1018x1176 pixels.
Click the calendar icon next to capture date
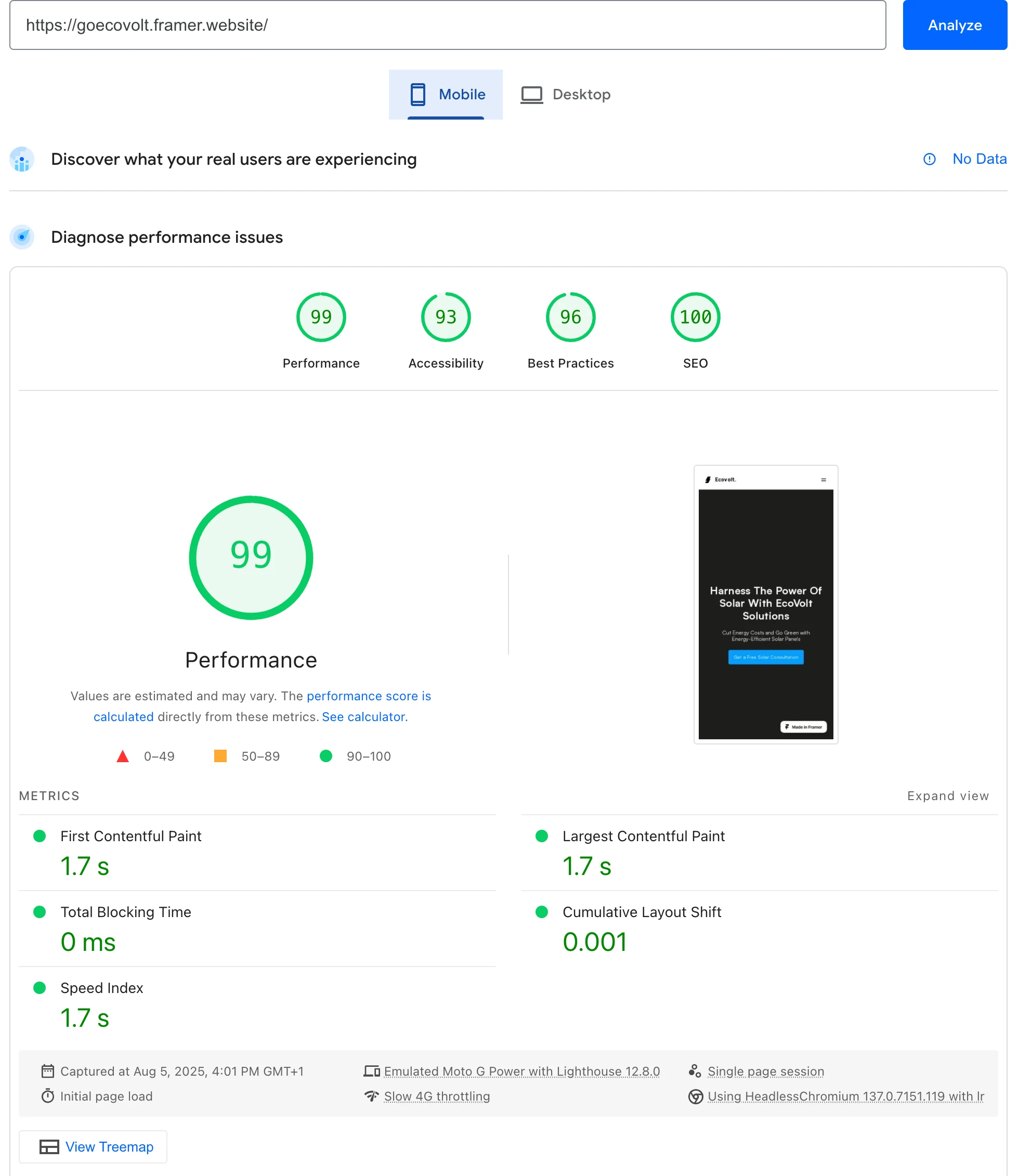(x=49, y=1071)
